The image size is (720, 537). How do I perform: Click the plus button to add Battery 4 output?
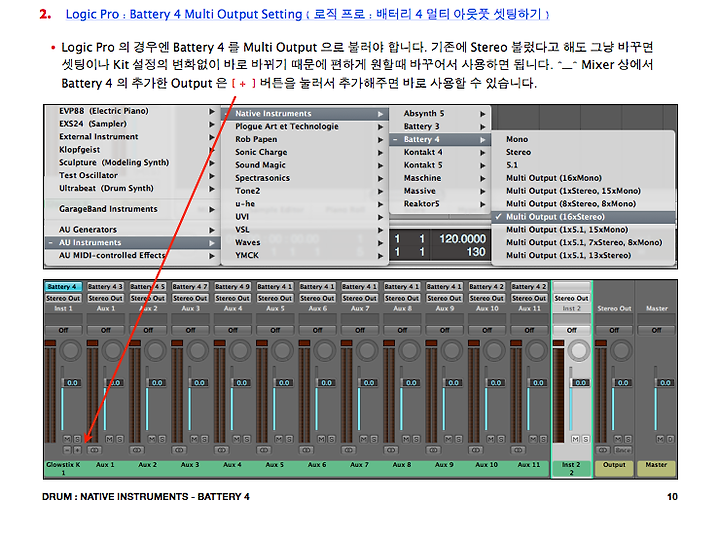[x=77, y=450]
